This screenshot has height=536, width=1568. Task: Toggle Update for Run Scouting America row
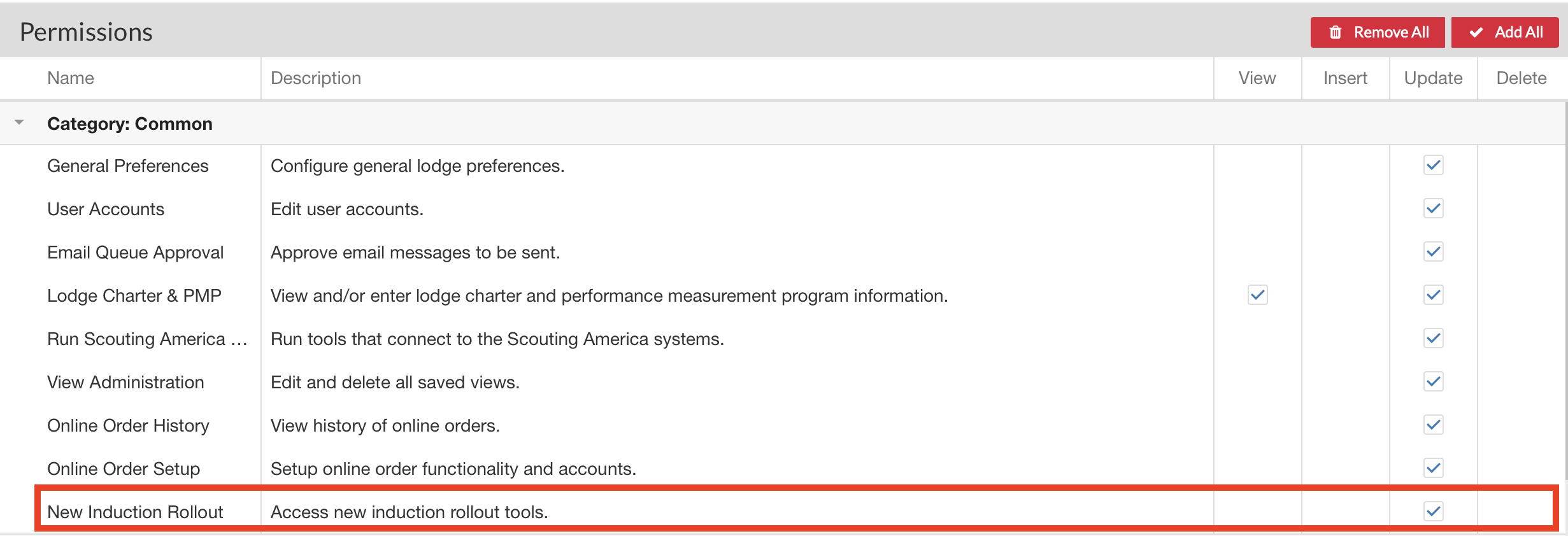[1433, 339]
